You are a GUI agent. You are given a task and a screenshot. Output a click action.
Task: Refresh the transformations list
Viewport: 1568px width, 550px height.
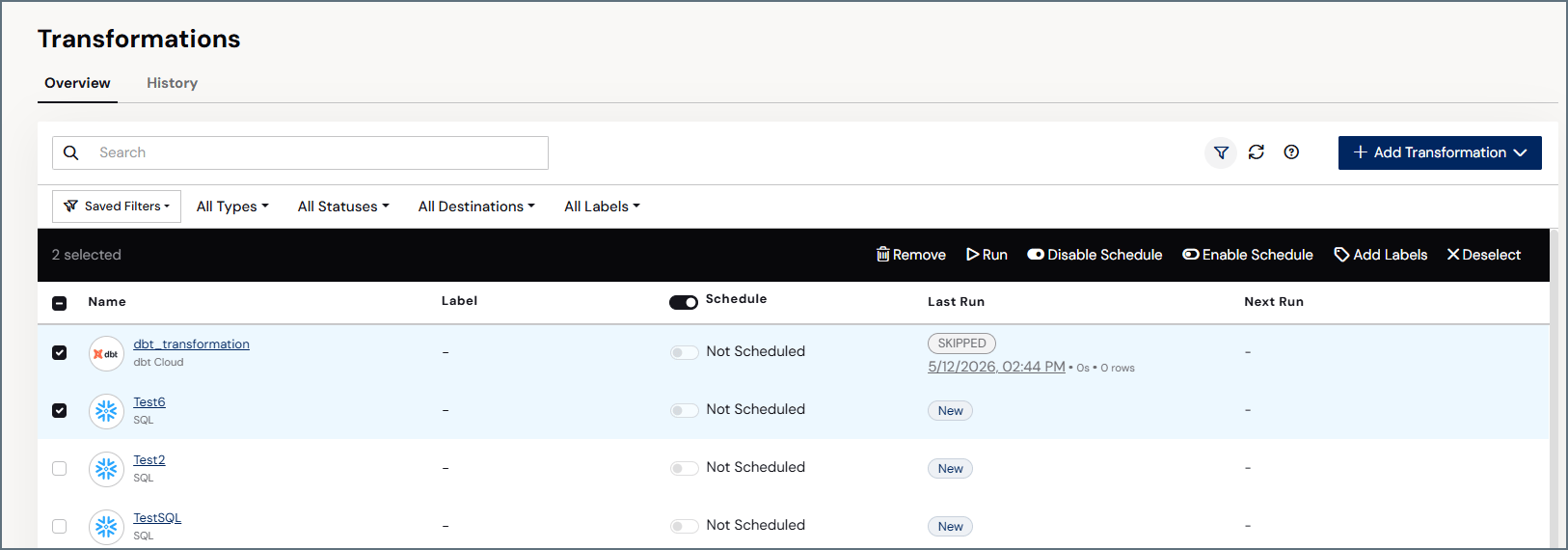(x=1257, y=152)
